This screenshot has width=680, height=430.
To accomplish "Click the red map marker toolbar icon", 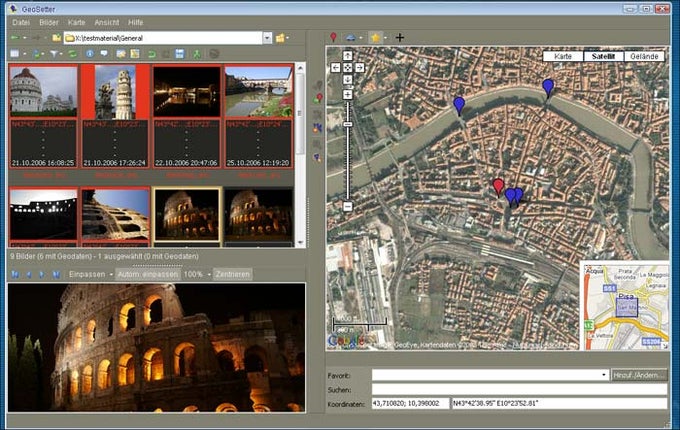I will pos(334,37).
